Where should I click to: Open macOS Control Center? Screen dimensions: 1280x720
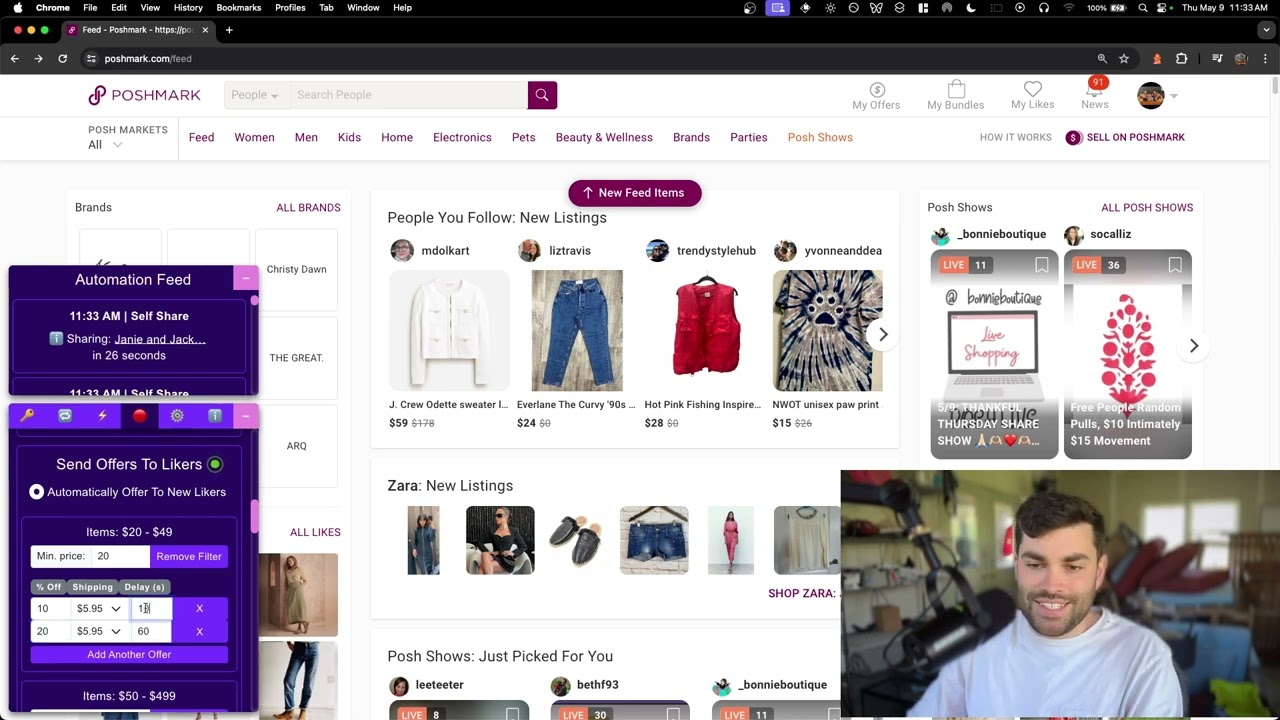1164,8
